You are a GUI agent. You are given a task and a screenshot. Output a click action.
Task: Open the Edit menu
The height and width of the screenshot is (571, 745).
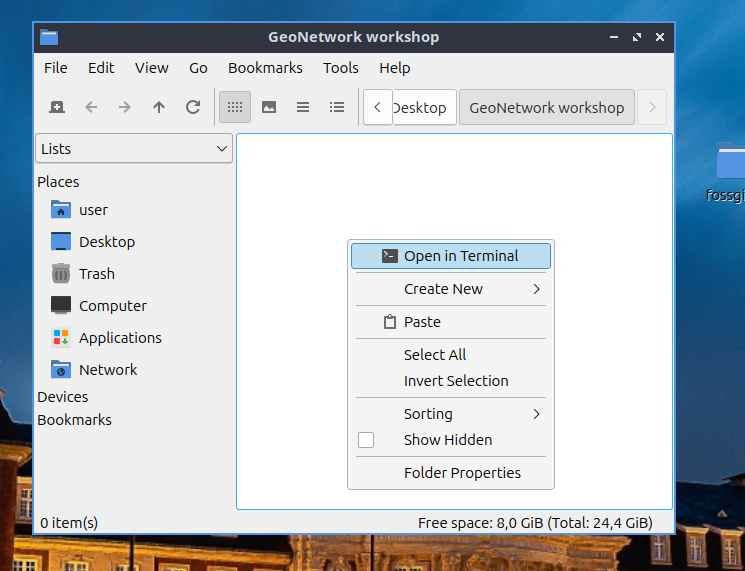pos(101,68)
